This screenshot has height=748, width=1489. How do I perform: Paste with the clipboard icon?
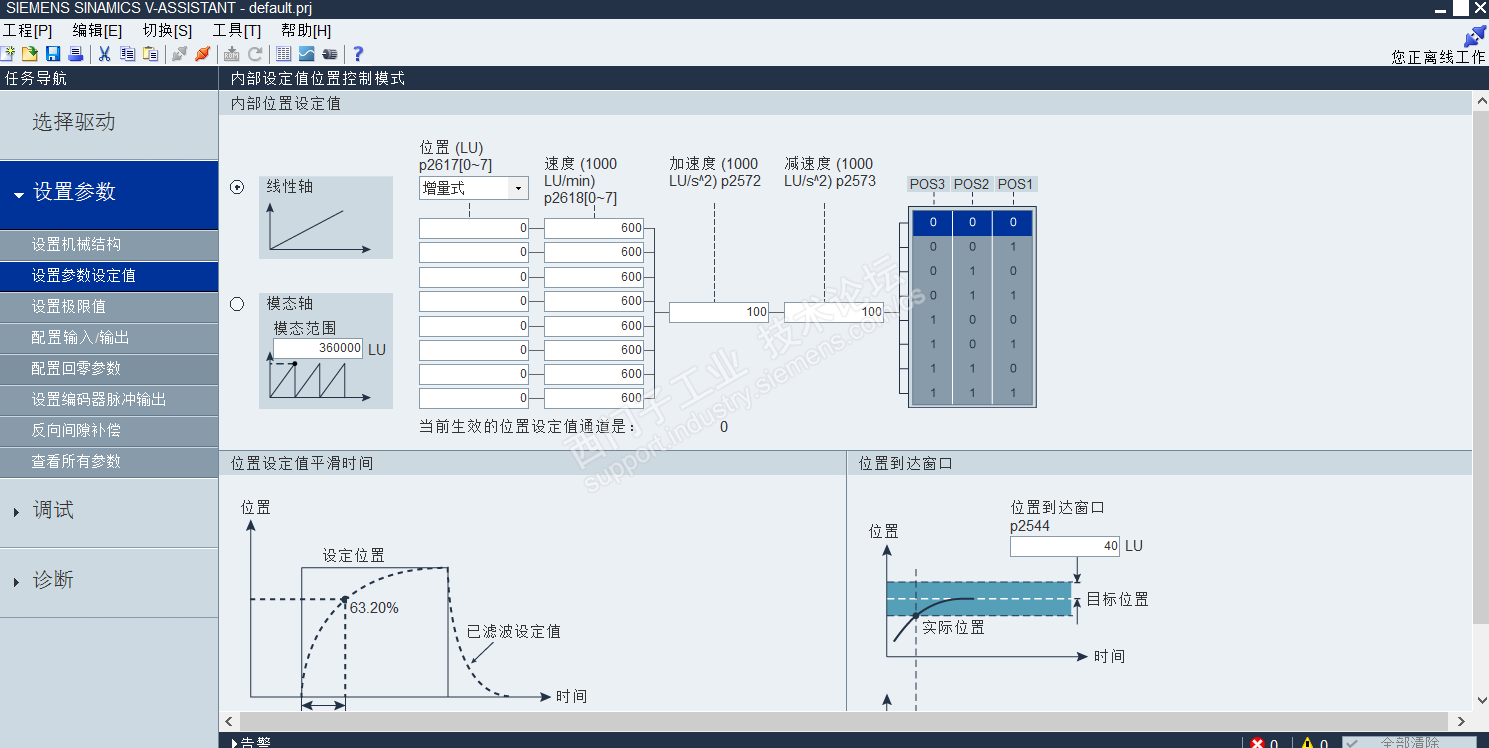pos(151,54)
